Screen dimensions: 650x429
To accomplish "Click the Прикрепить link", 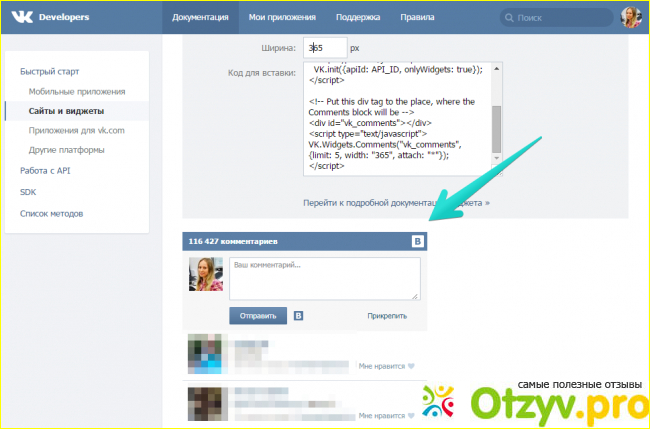I will coord(387,316).
